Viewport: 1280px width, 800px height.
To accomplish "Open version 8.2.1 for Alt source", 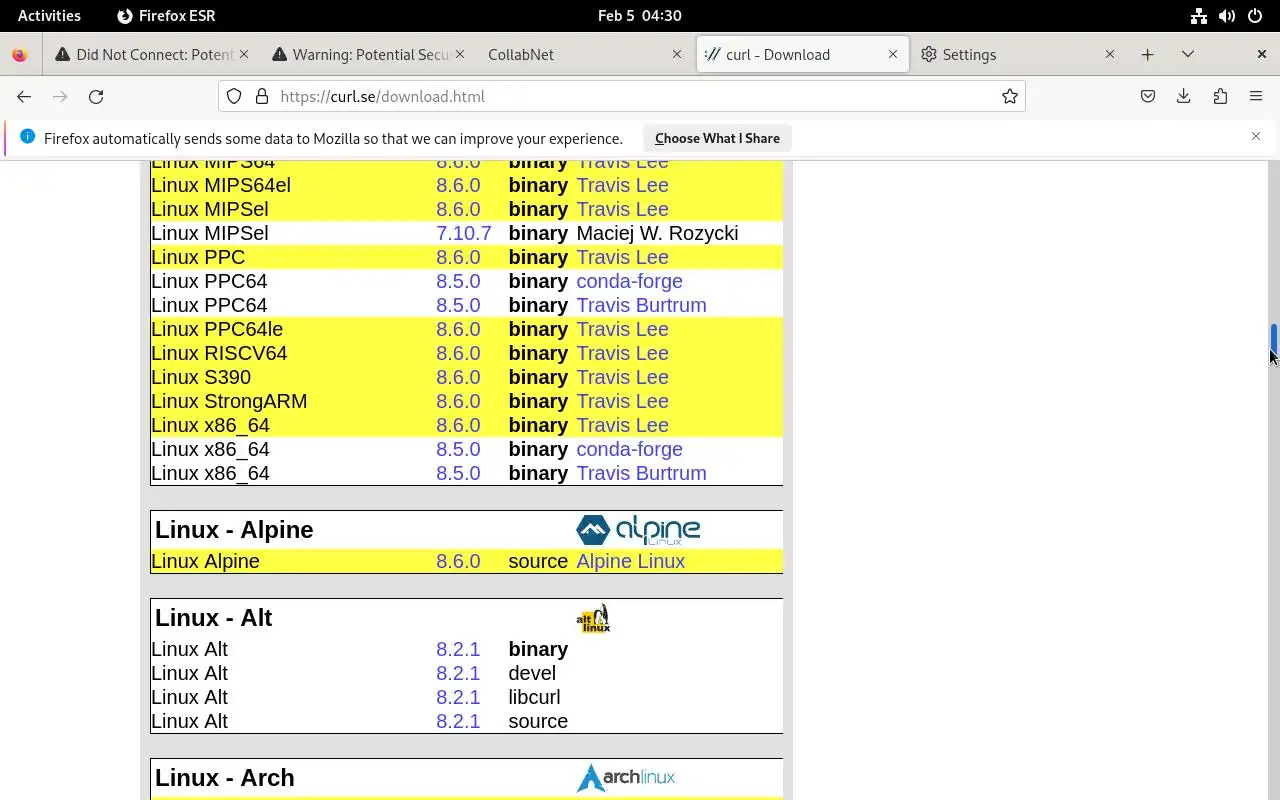I will [458, 721].
